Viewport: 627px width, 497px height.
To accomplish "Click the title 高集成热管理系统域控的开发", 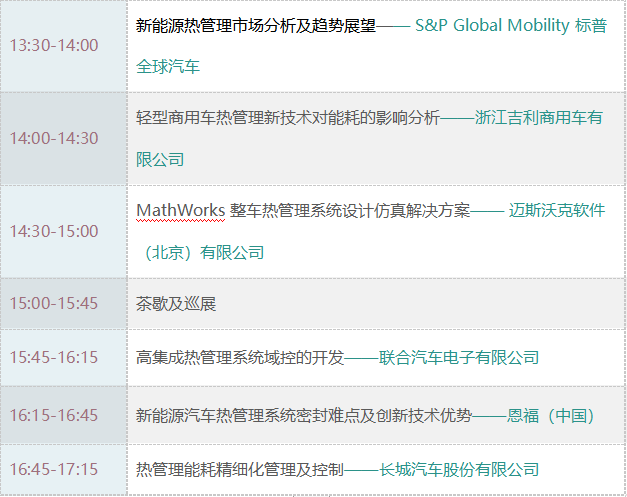I will (x=240, y=357).
